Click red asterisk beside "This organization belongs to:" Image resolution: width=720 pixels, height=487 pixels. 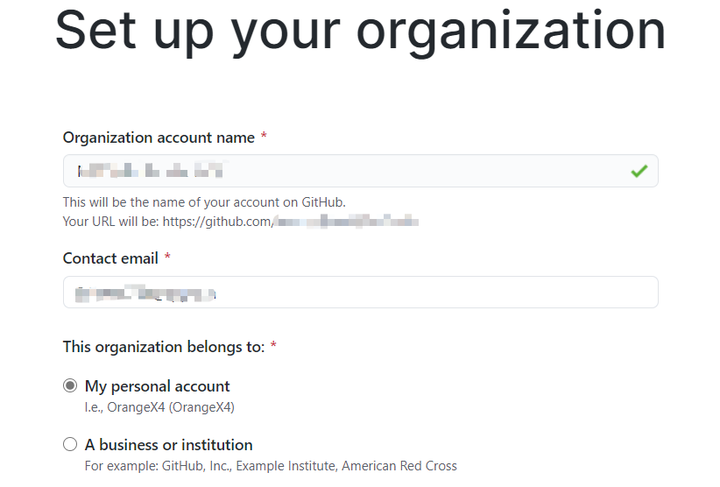click(x=274, y=344)
